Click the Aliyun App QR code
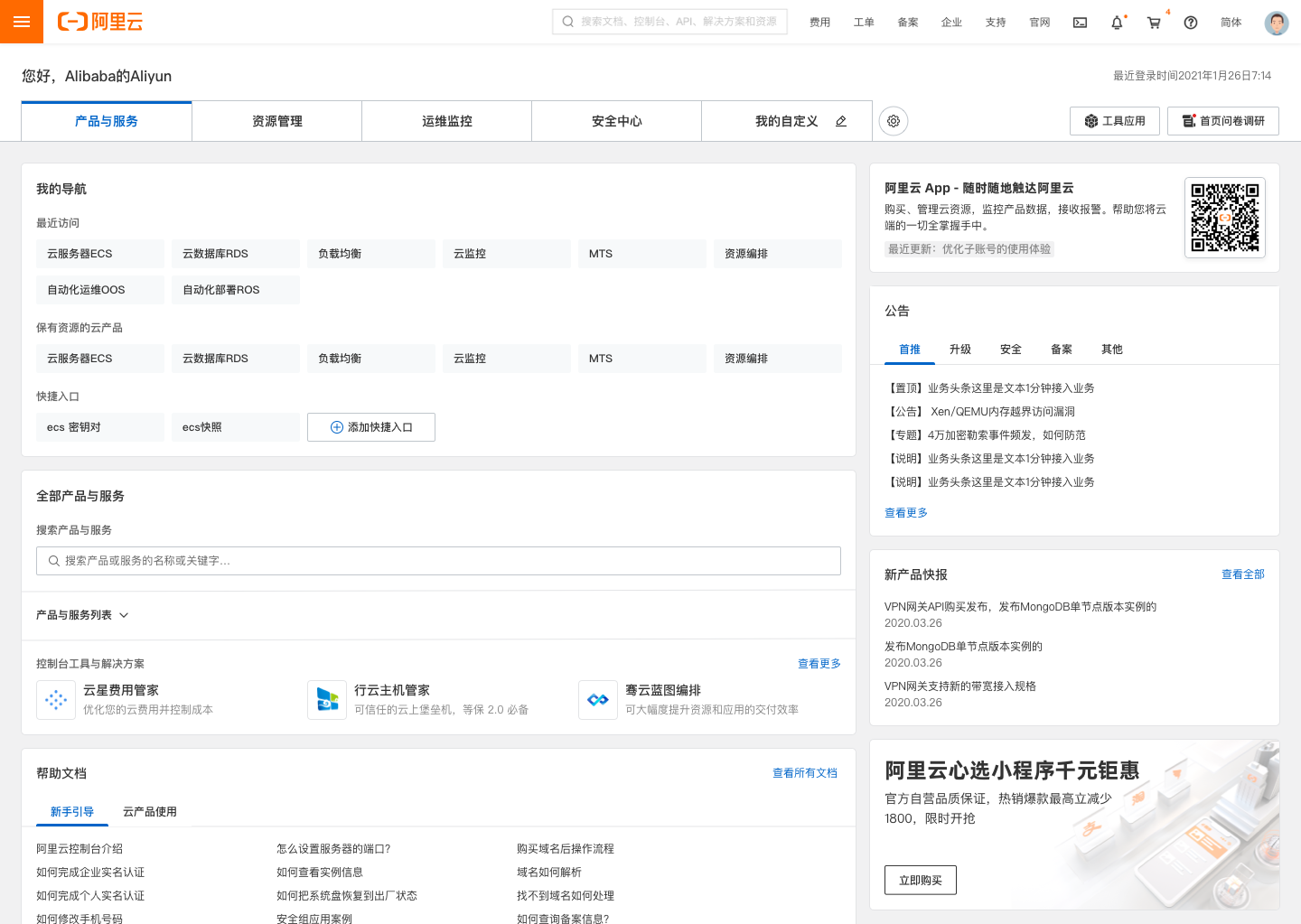 [x=1225, y=218]
